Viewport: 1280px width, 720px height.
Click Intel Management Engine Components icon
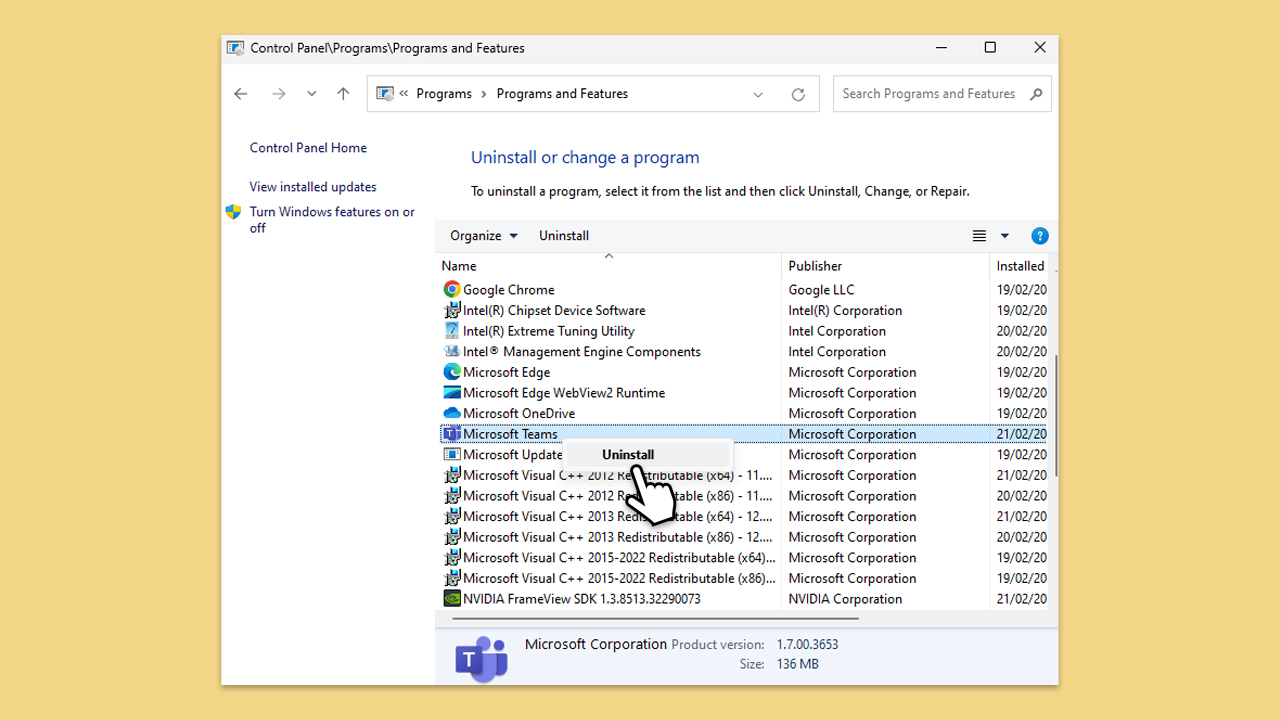[452, 351]
